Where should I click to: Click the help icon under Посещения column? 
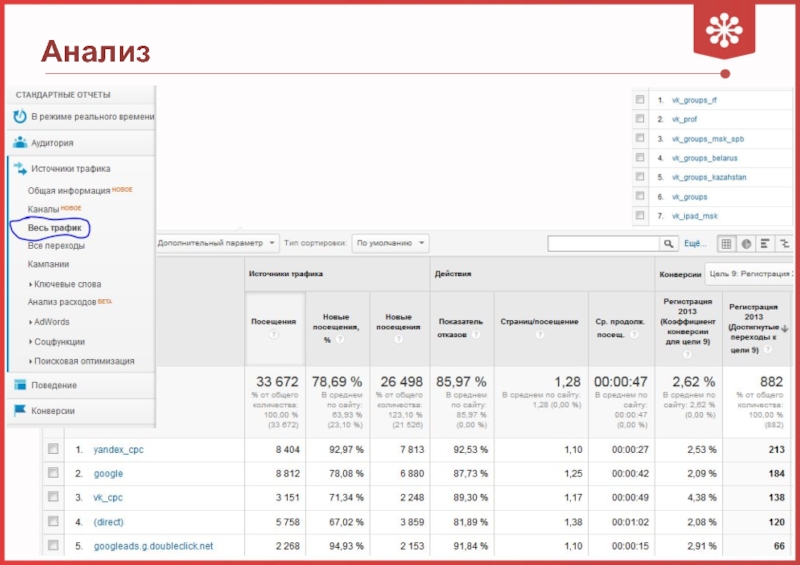[273, 335]
